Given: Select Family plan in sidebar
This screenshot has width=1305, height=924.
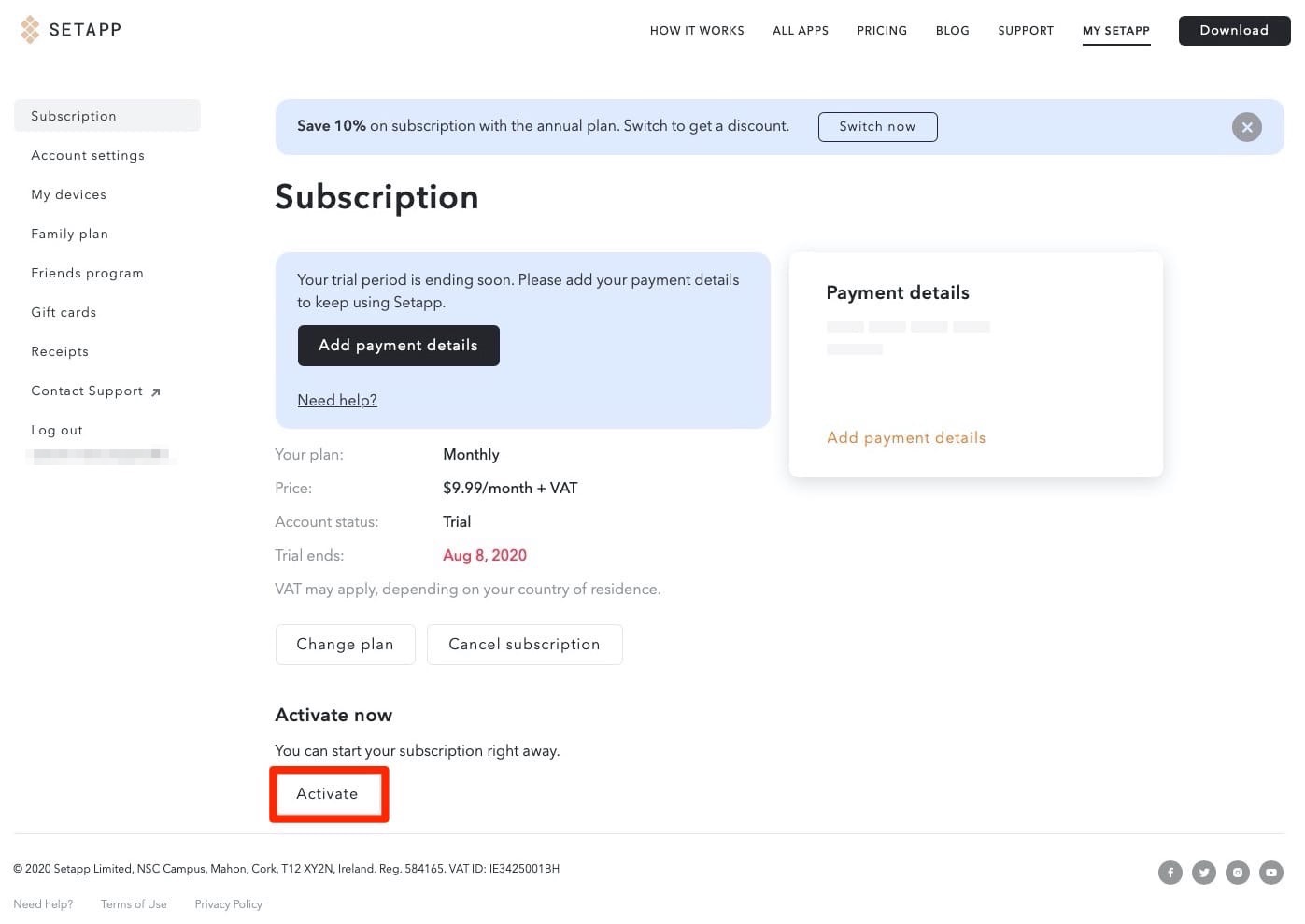Looking at the screenshot, I should 70,234.
